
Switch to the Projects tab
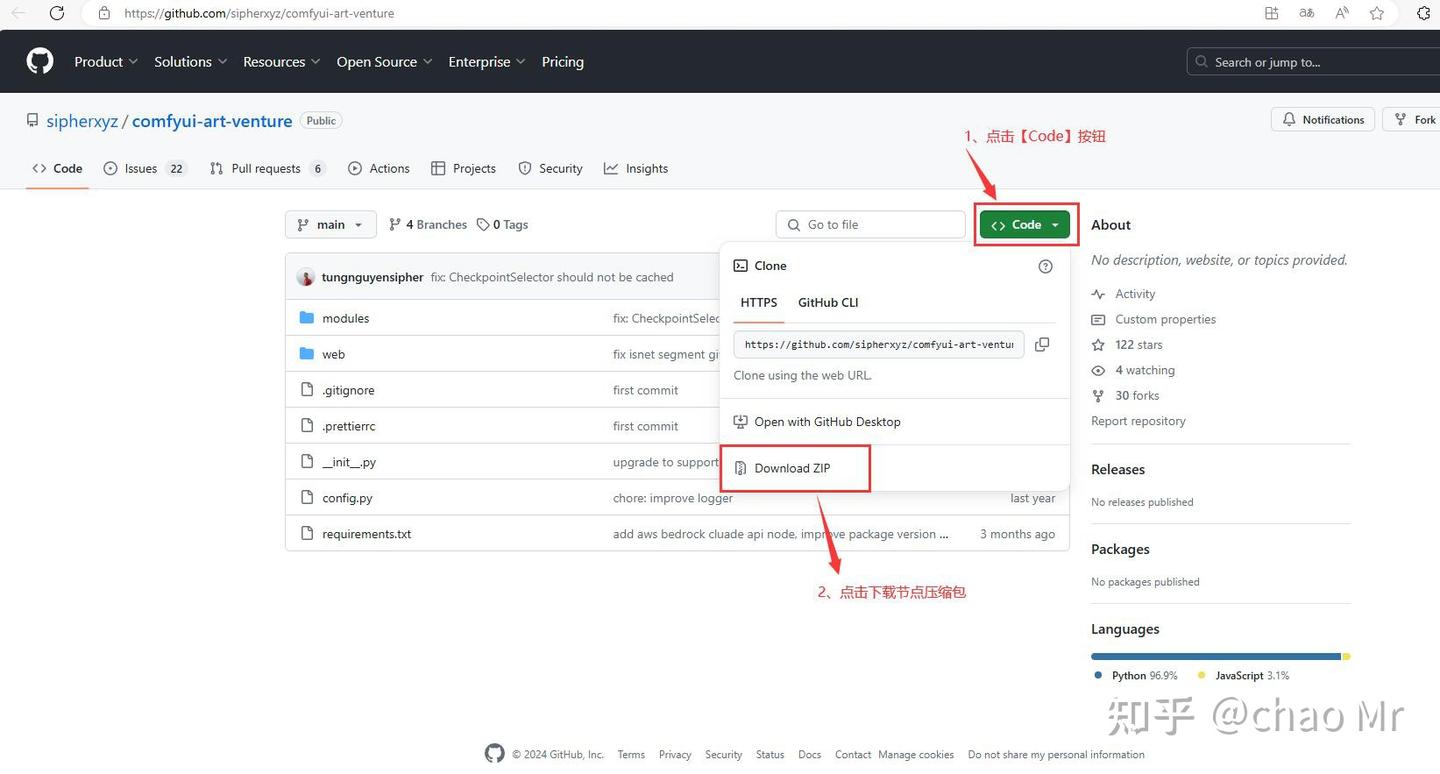point(464,169)
